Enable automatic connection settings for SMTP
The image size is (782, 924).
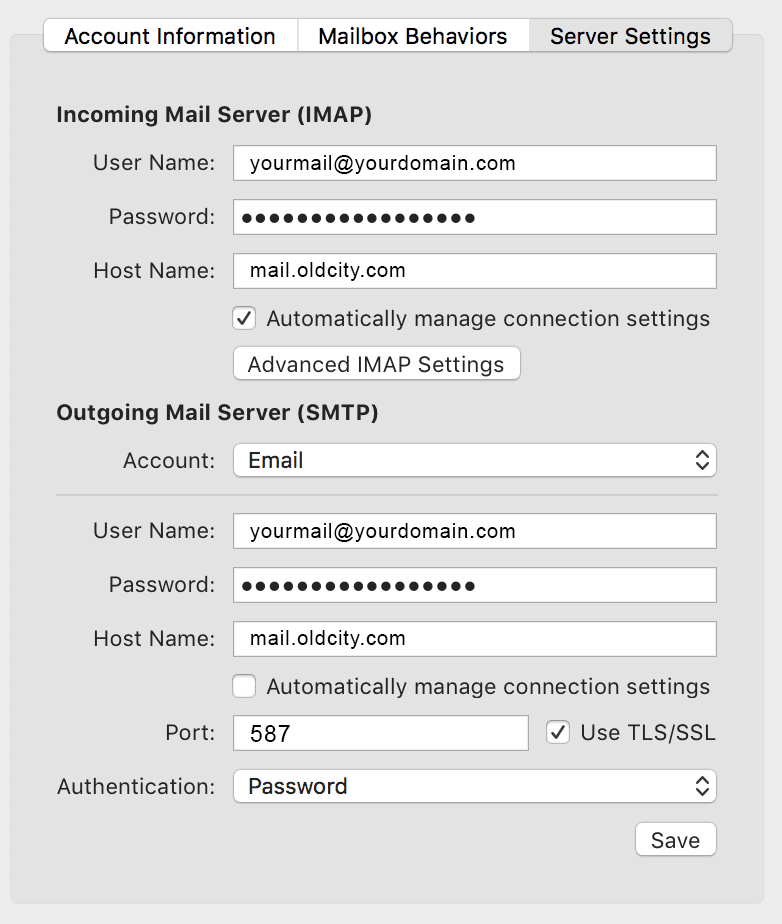(x=244, y=687)
